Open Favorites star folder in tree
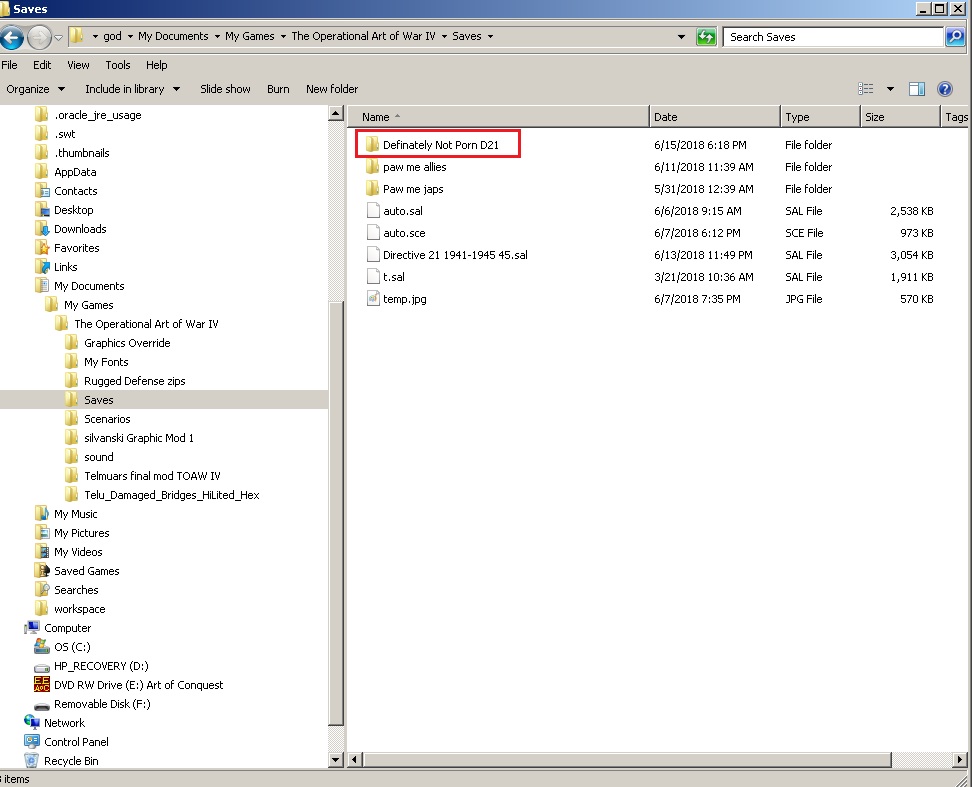The image size is (972, 787). click(x=67, y=248)
